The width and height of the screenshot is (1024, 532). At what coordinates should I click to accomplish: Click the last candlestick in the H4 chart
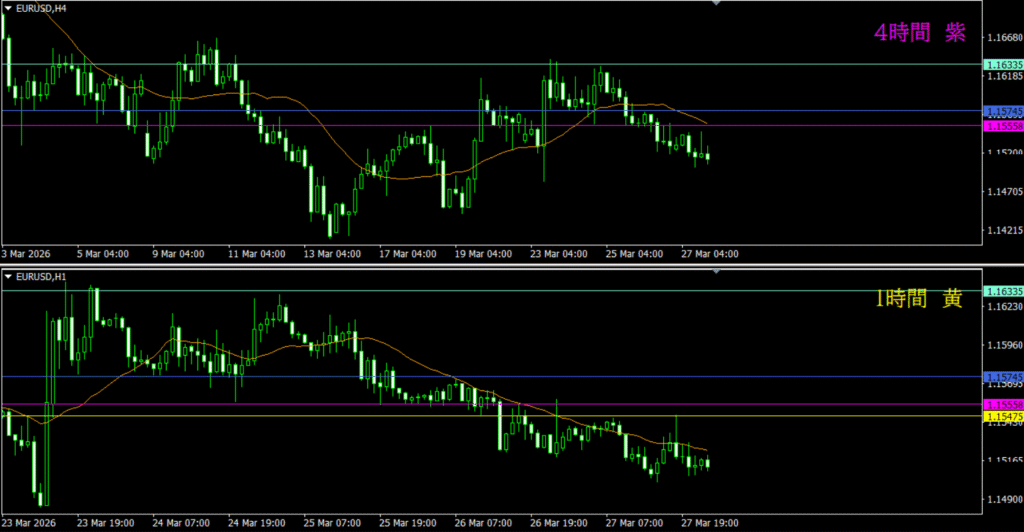point(708,156)
